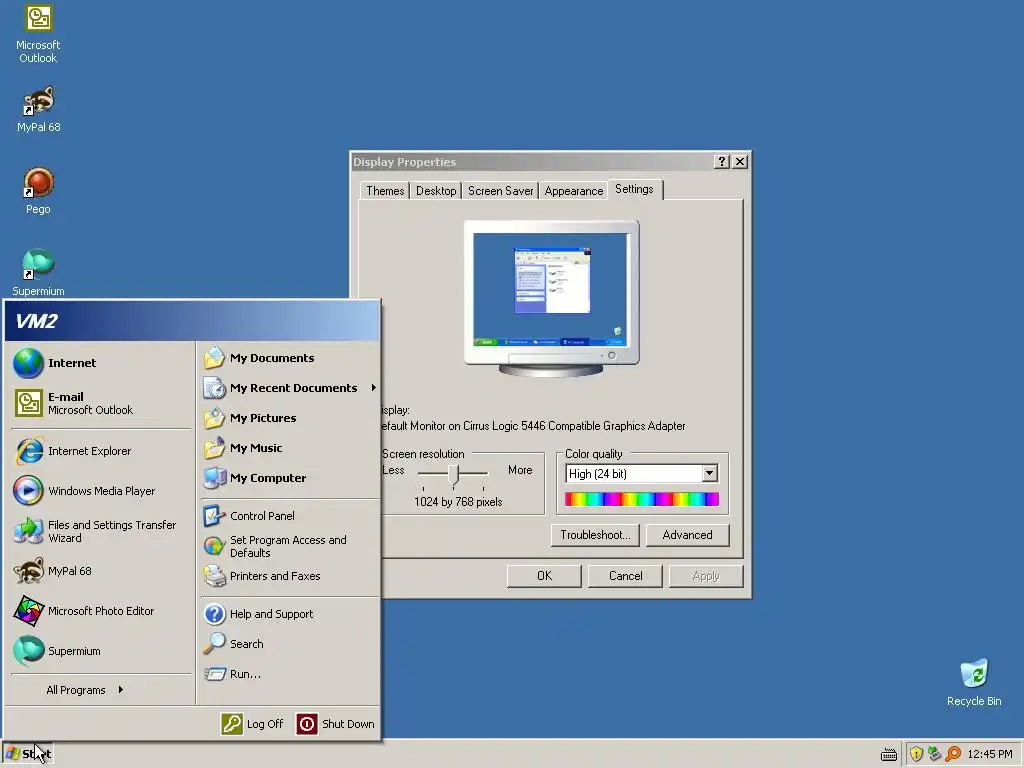Viewport: 1024px width, 768px height.
Task: Select the Recycle Bin desktop icon
Action: (x=974, y=682)
